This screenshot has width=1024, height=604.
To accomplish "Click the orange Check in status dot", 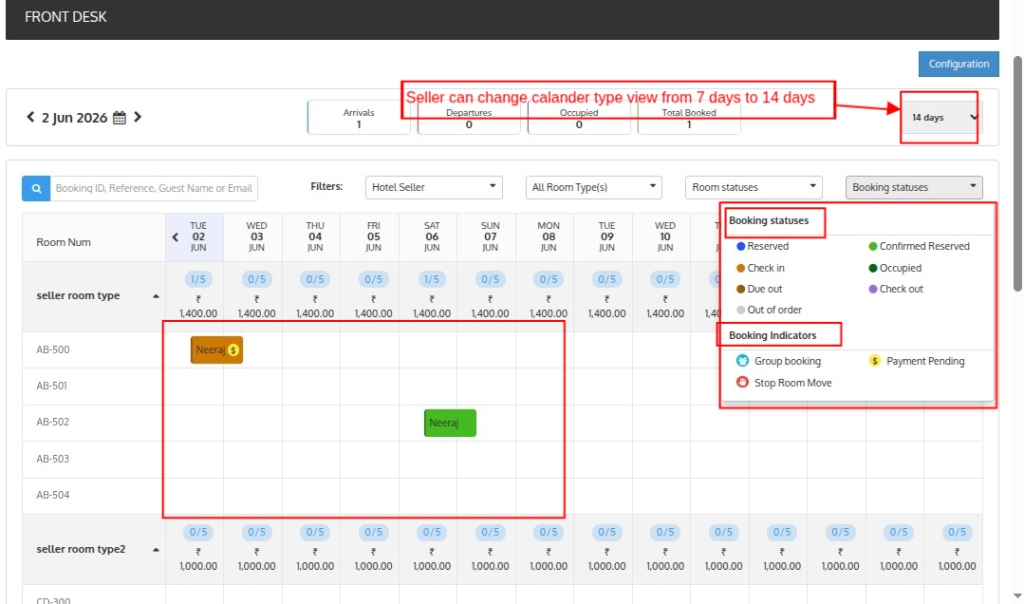I will pos(741,268).
